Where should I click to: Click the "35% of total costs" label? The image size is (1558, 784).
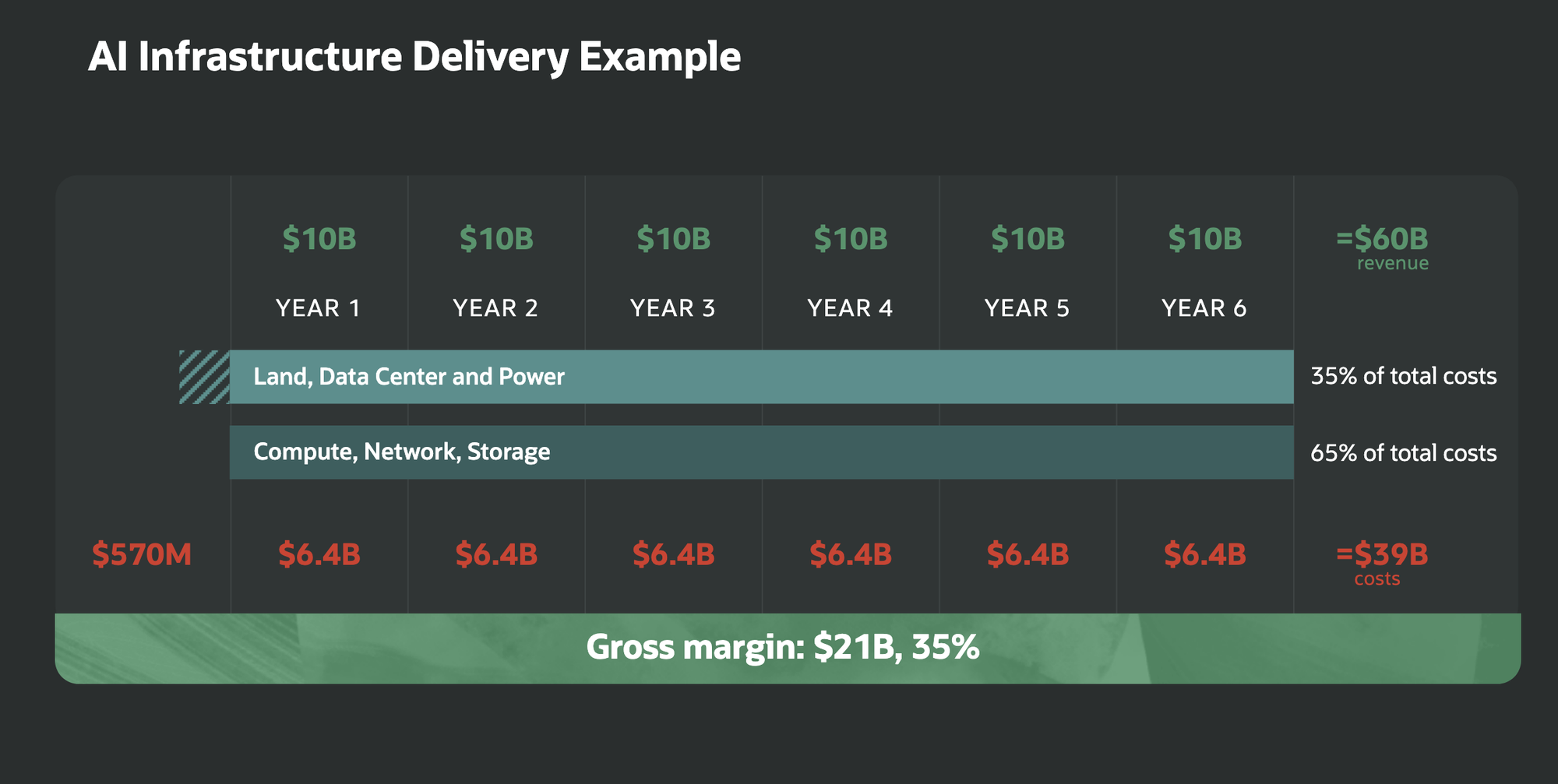pyautogui.click(x=1404, y=376)
